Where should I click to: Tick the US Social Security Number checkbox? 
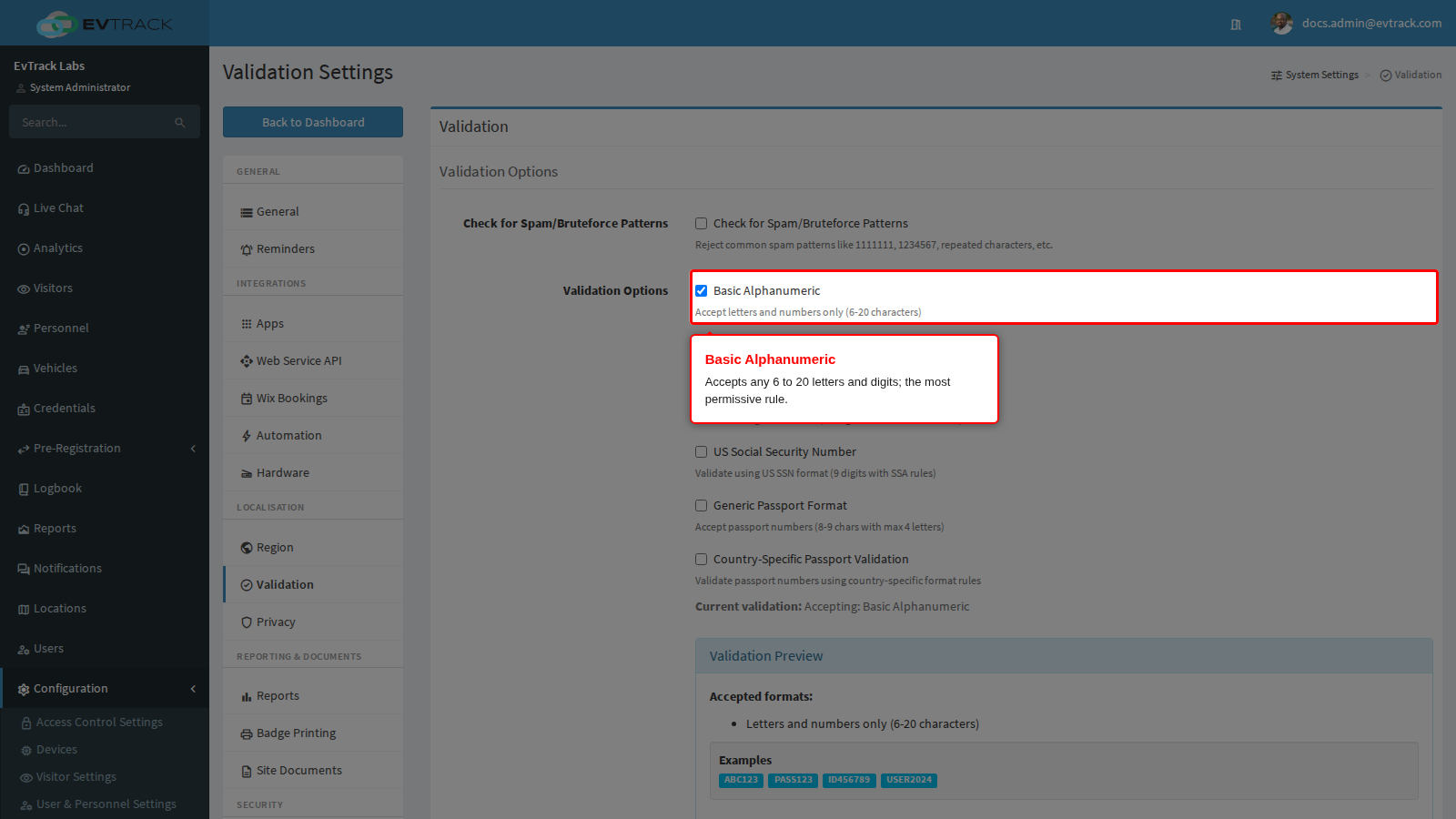coord(701,452)
